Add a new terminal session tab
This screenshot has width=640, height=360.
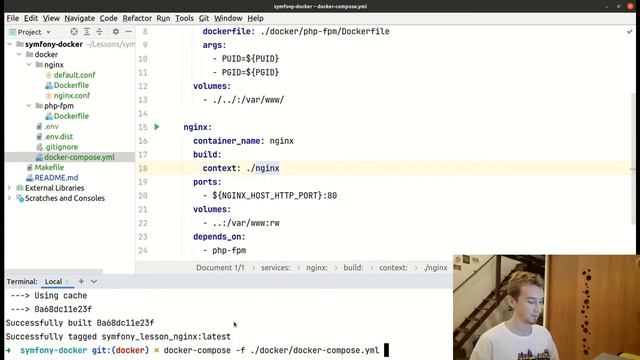[x=81, y=281]
